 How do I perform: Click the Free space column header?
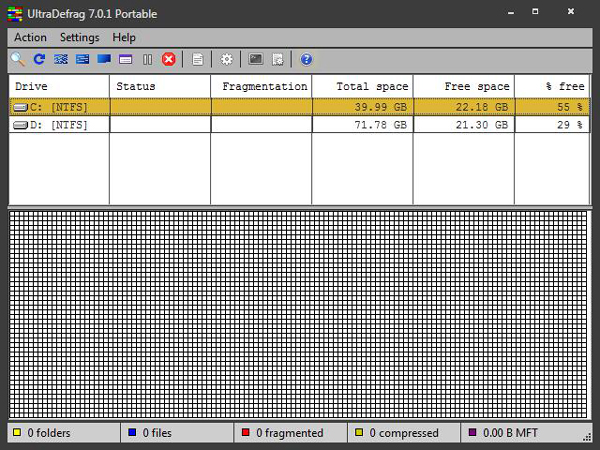click(x=464, y=86)
